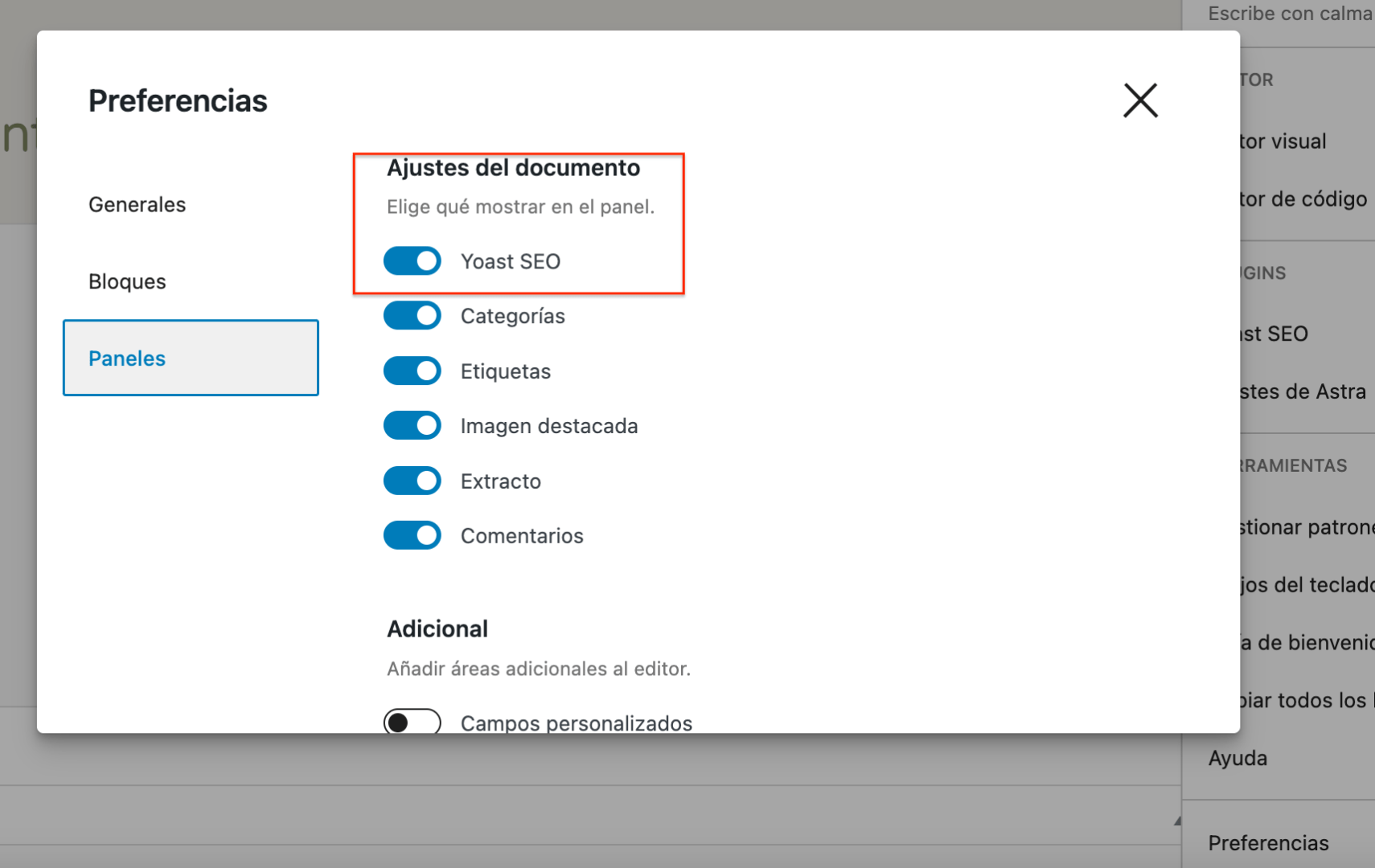1375x868 pixels.
Task: Click the Imagen destacada label
Action: 549,426
